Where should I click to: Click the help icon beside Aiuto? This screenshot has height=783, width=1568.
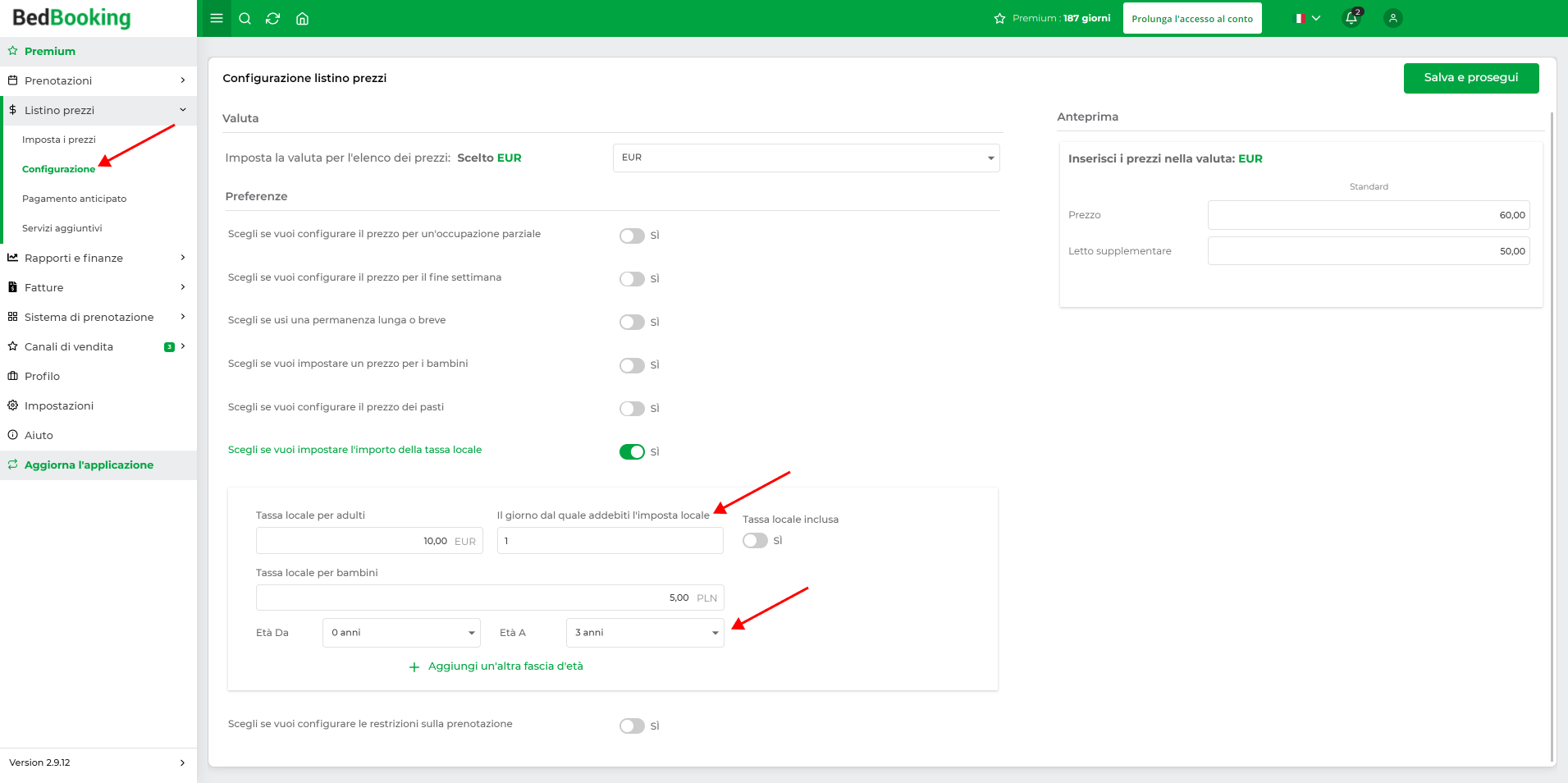coord(12,435)
